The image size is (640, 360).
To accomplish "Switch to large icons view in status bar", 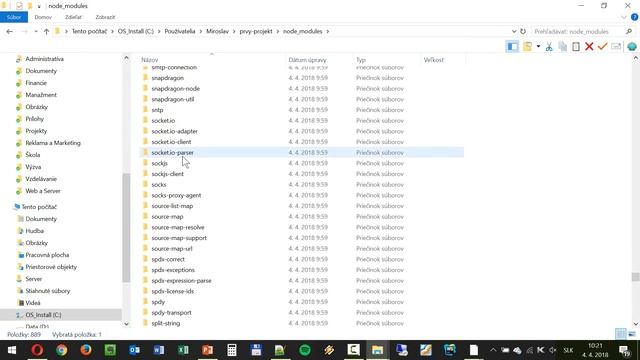I will 632,334.
